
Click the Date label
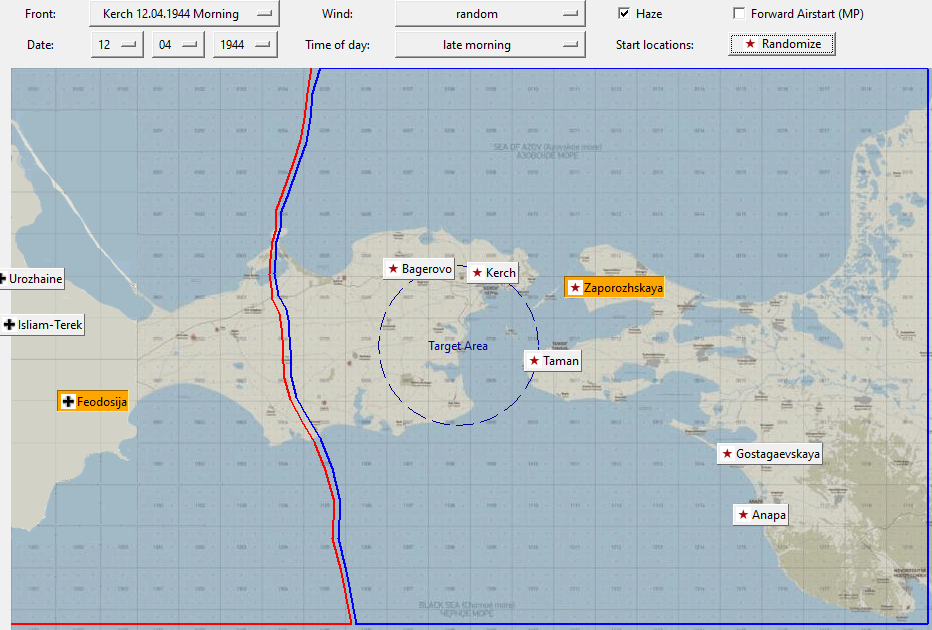(40, 45)
